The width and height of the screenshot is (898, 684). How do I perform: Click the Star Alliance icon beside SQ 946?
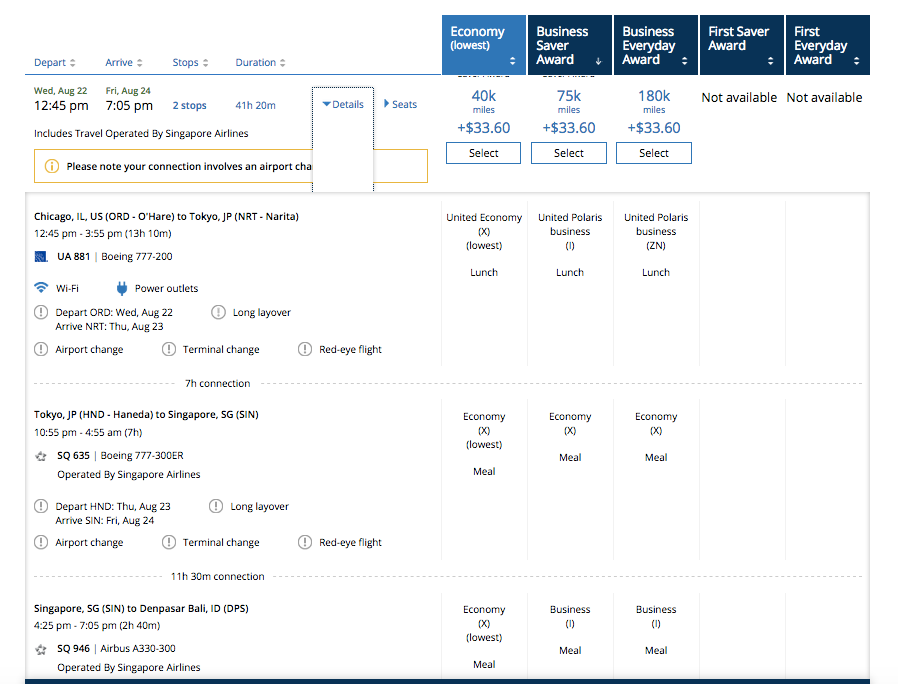[x=41, y=648]
